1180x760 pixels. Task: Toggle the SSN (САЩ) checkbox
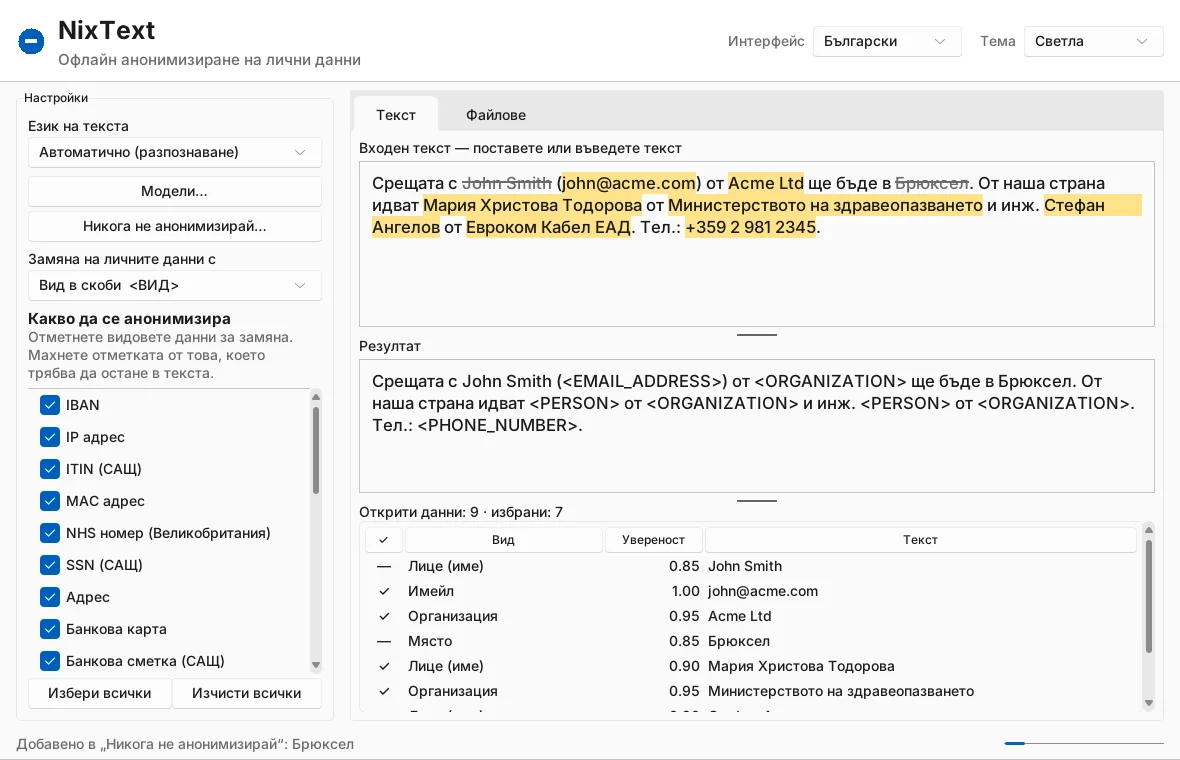(x=50, y=565)
